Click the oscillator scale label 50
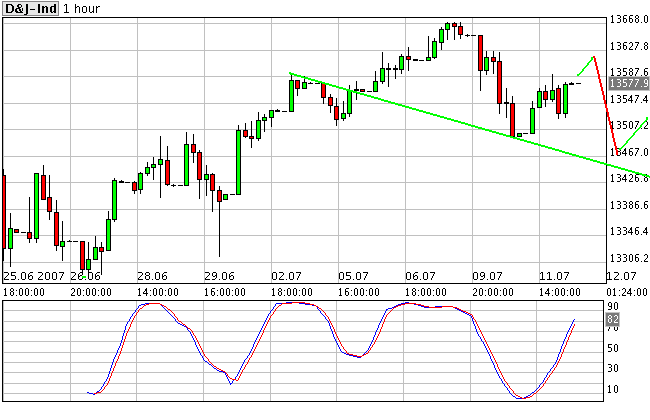Image resolution: width=650 pixels, height=420 pixels. click(613, 348)
